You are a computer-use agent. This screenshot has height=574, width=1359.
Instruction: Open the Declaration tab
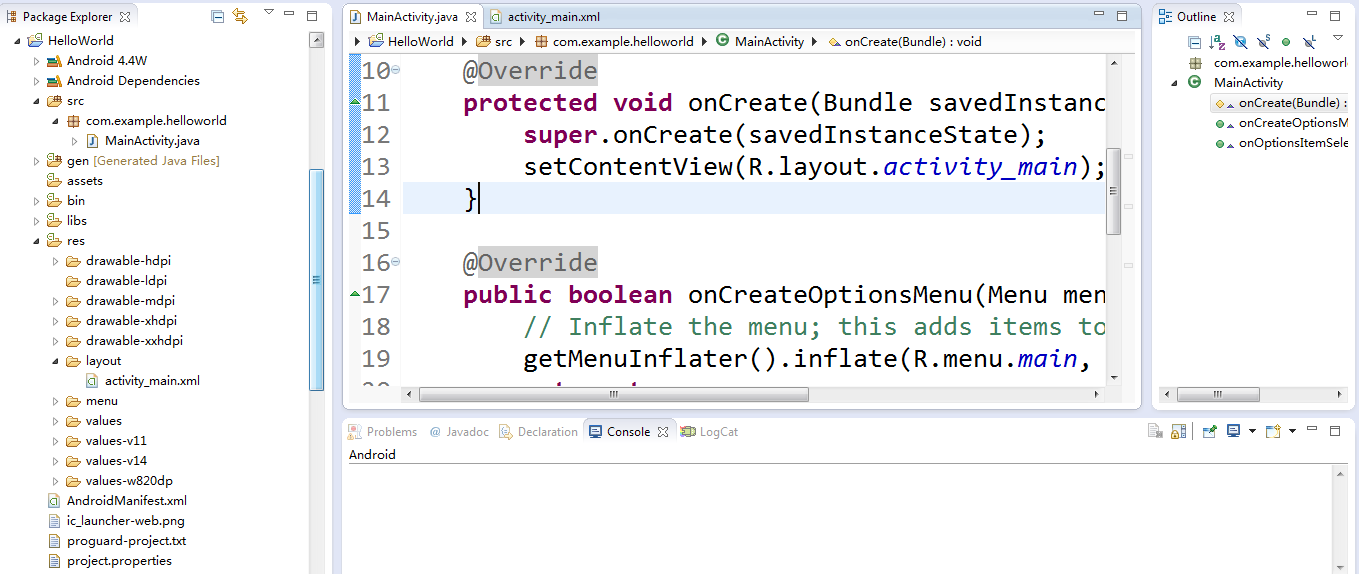539,432
